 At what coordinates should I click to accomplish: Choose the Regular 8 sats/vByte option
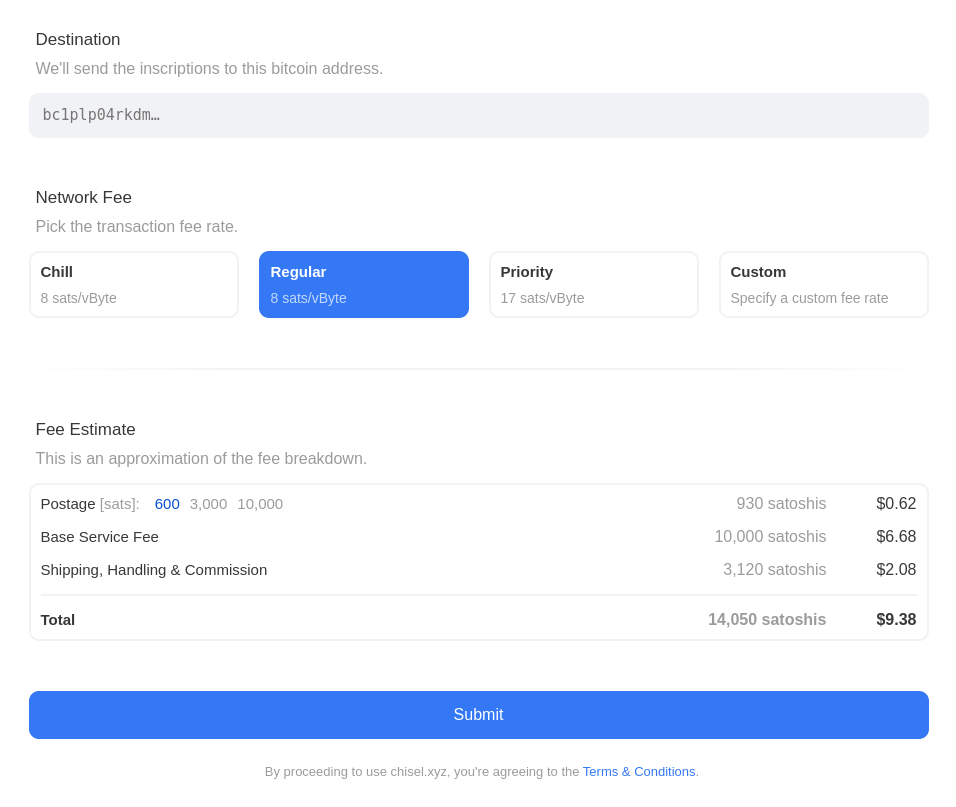[364, 285]
